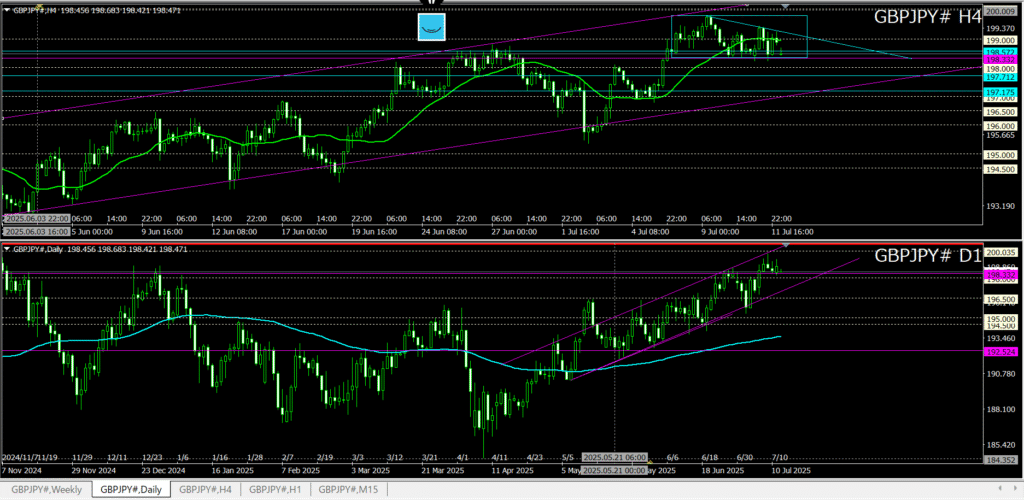Click the 195.665 price on H4 axis

click(x=1000, y=136)
